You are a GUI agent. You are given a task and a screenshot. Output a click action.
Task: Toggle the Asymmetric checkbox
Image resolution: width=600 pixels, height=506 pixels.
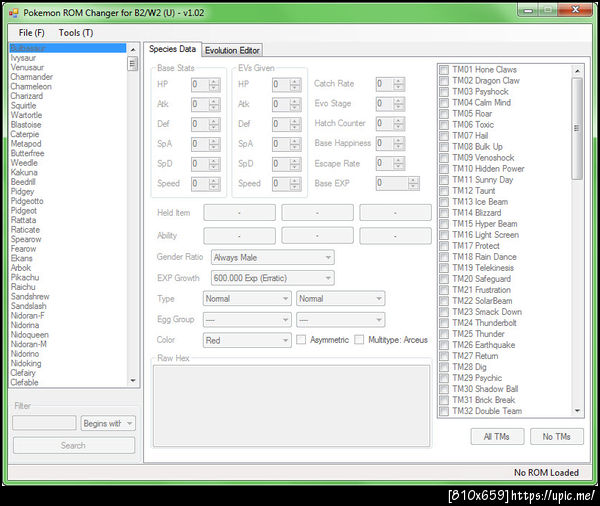pos(301,340)
